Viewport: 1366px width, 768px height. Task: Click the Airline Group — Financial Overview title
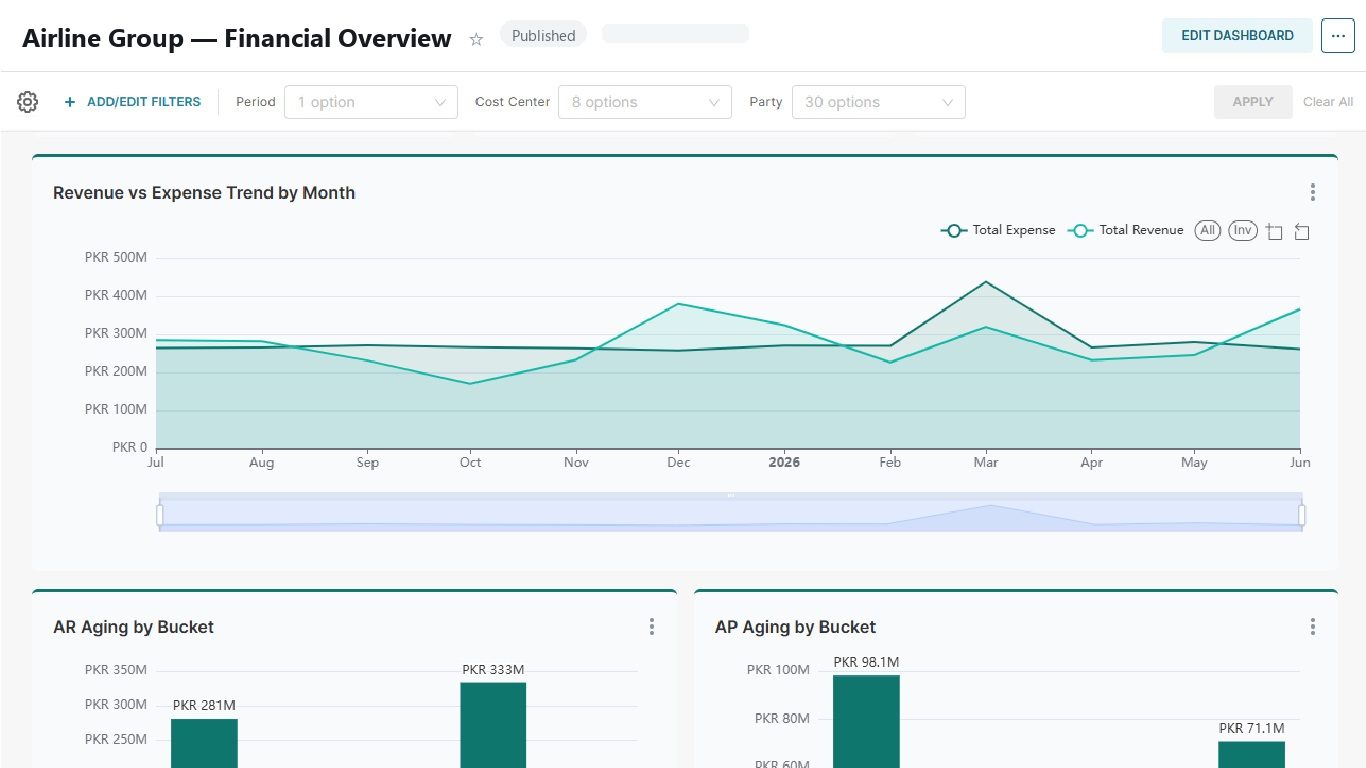point(237,39)
